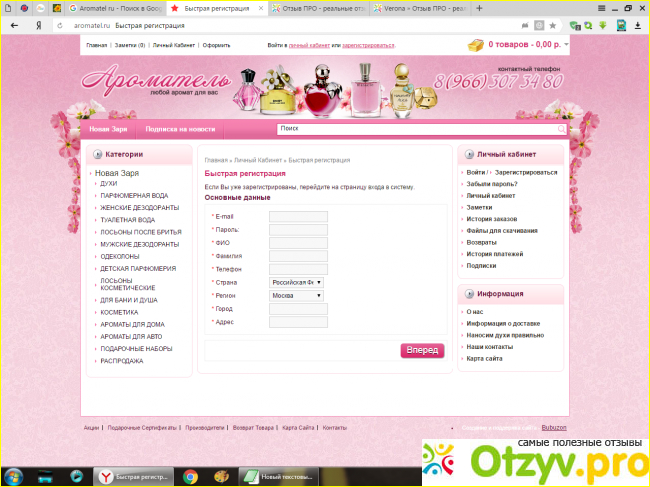Click the search magnifier icon

(x=562, y=129)
